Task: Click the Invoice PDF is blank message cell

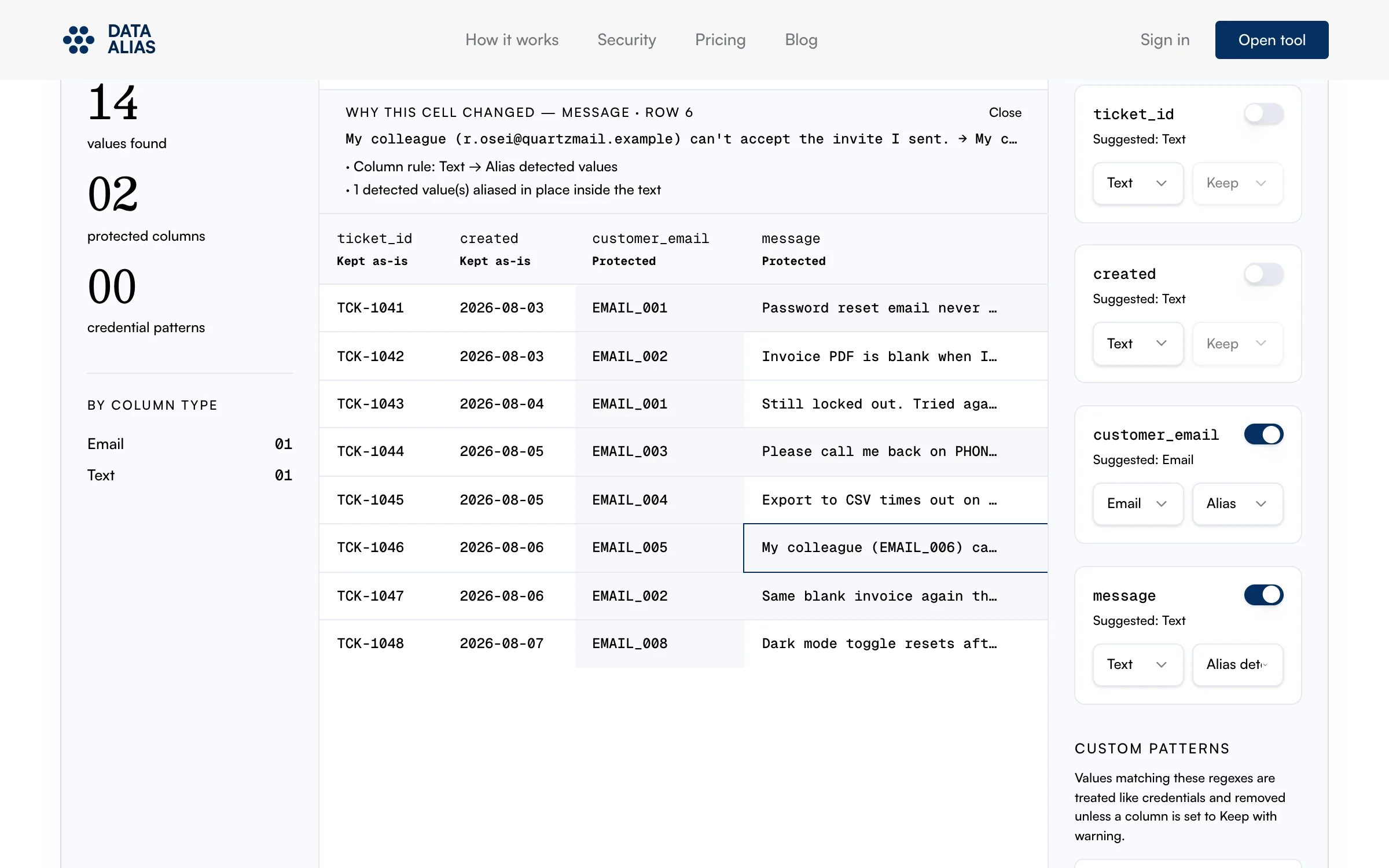Action: 895,356
